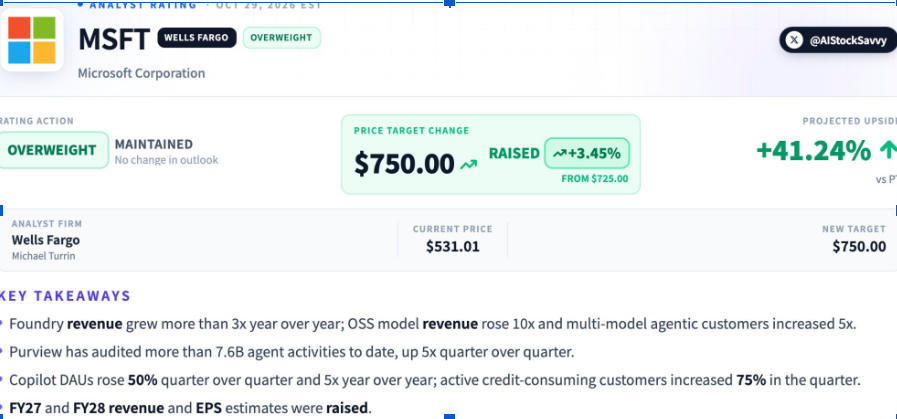Select the bottom center selection handle
897x419 pixels.
click(450, 416)
